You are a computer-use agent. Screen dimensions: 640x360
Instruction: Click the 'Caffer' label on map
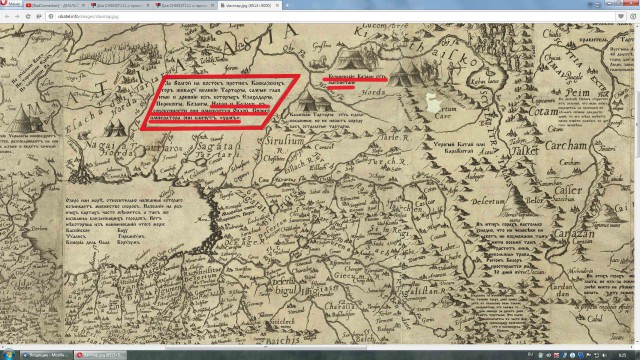pos(568,190)
